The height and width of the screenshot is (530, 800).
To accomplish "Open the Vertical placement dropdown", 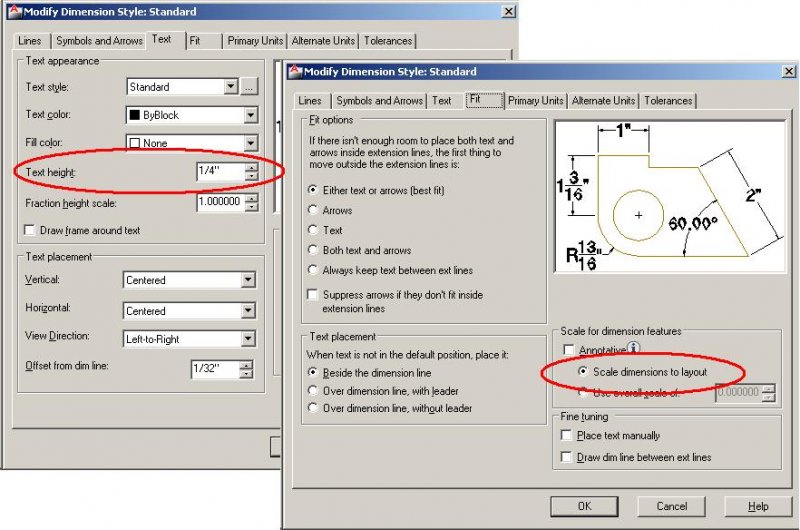I will (248, 280).
